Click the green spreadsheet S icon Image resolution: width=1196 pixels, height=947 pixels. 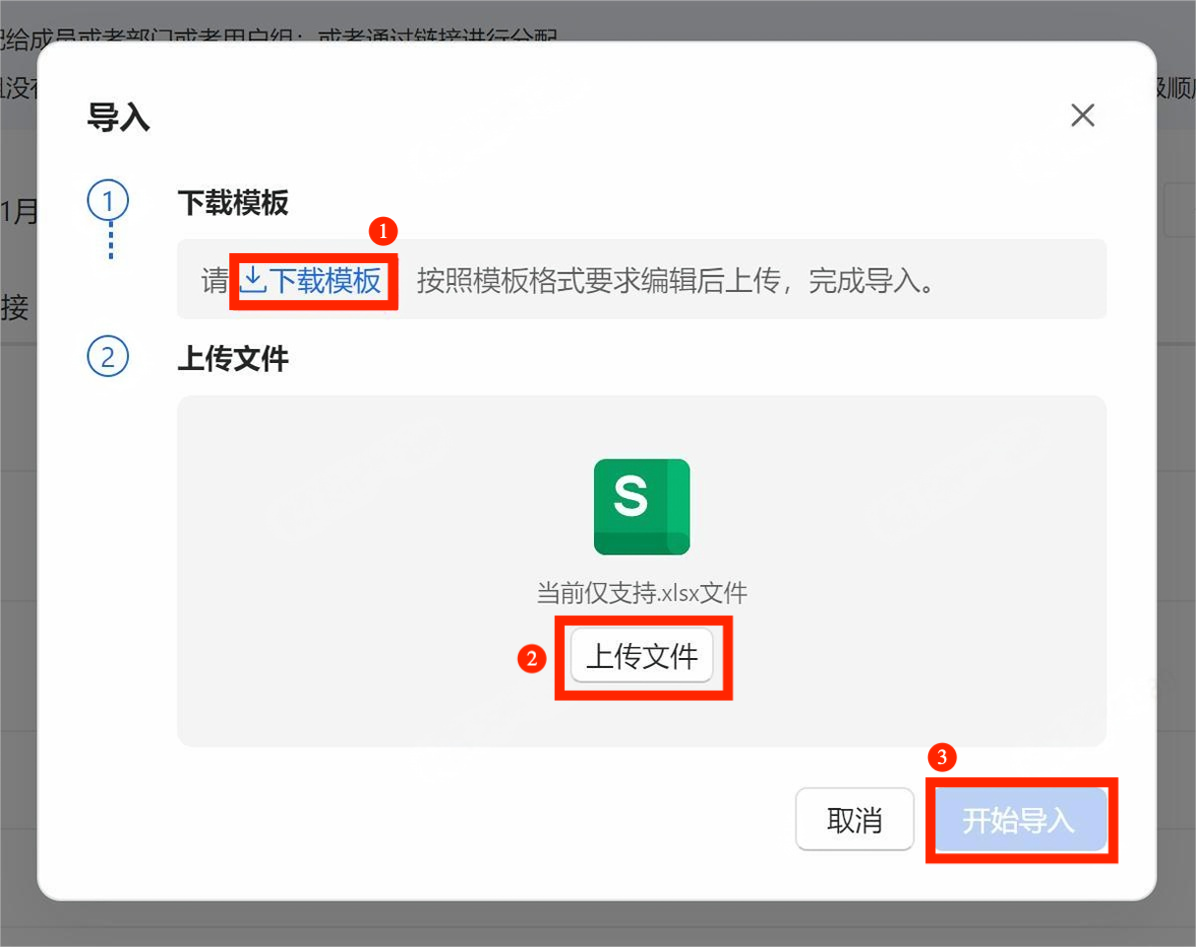pos(641,506)
